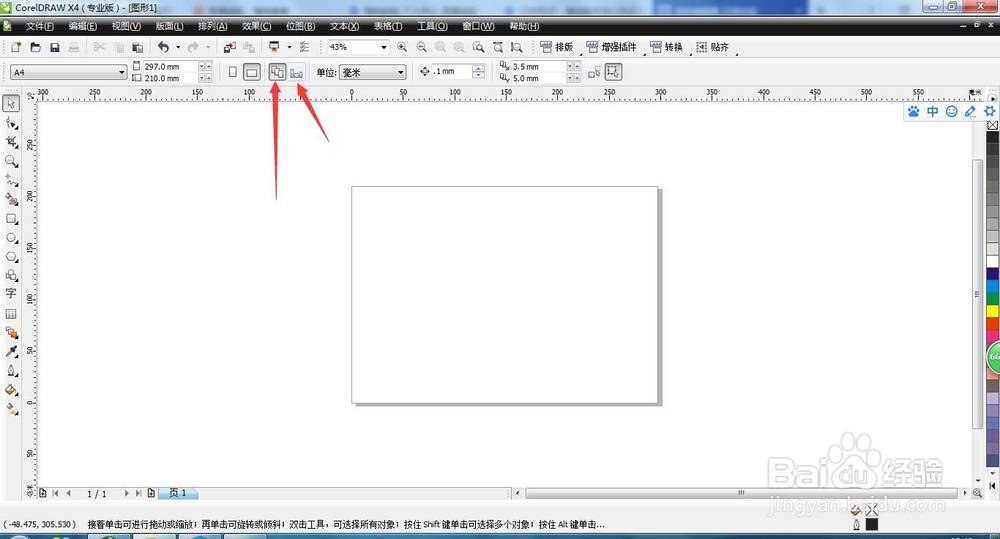Click the Cut scissors icon
The image size is (1000, 539).
click(x=99, y=47)
